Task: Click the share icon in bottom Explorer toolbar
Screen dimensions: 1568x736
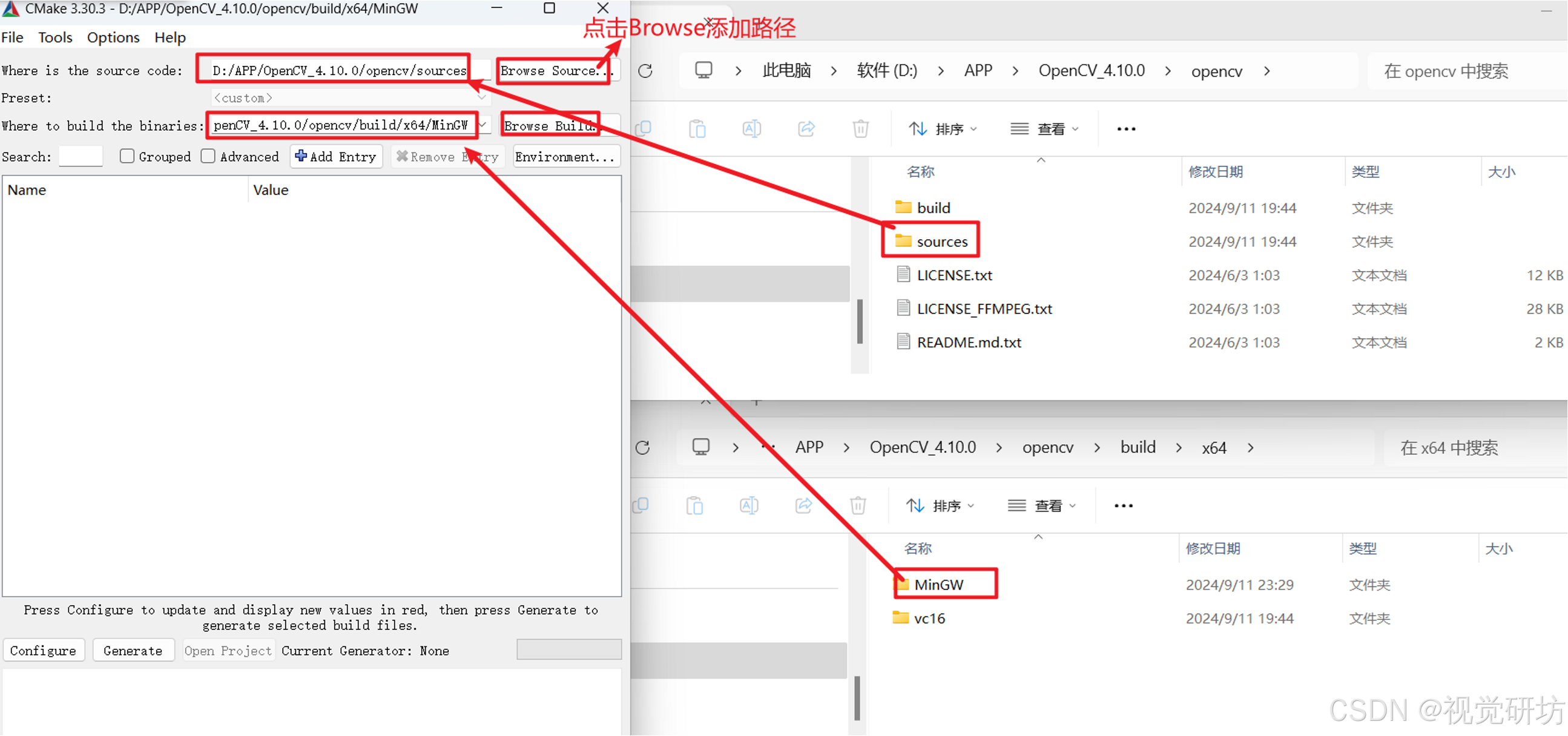Action: tap(803, 505)
